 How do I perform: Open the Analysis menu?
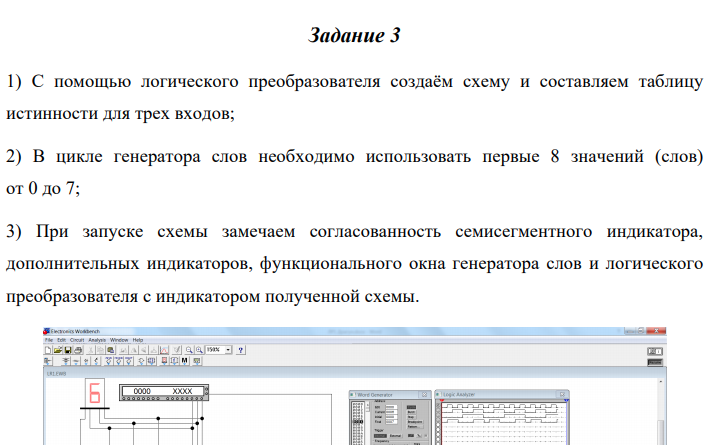click(x=98, y=340)
